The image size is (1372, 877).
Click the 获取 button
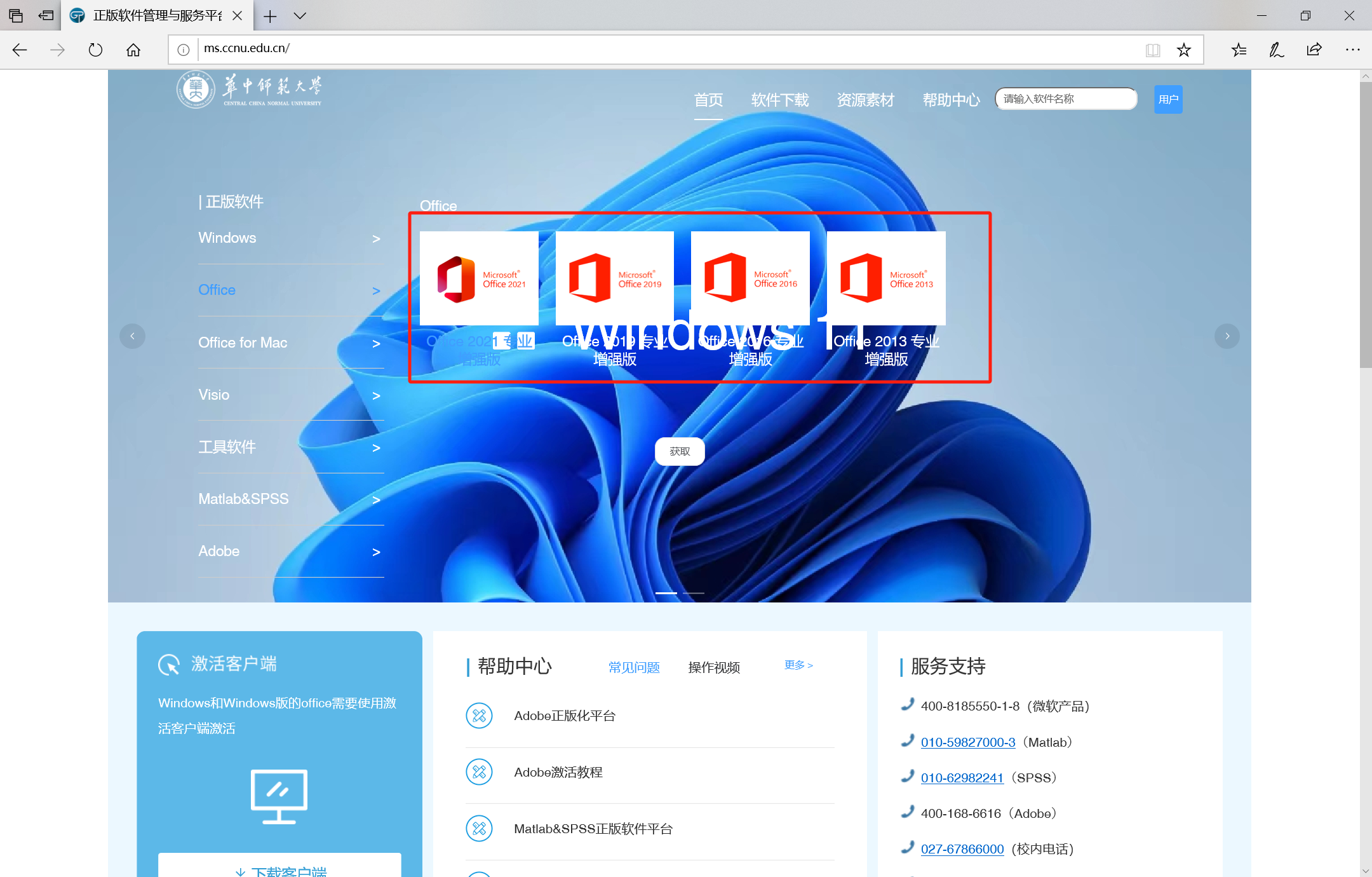pos(680,451)
